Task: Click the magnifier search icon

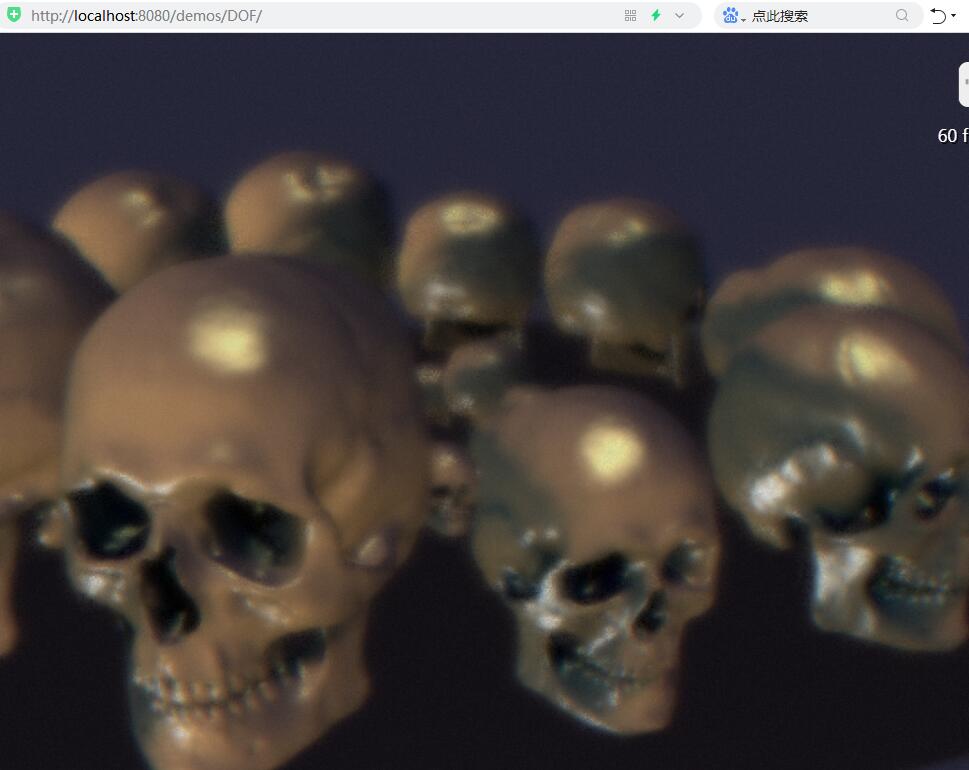Action: [902, 15]
